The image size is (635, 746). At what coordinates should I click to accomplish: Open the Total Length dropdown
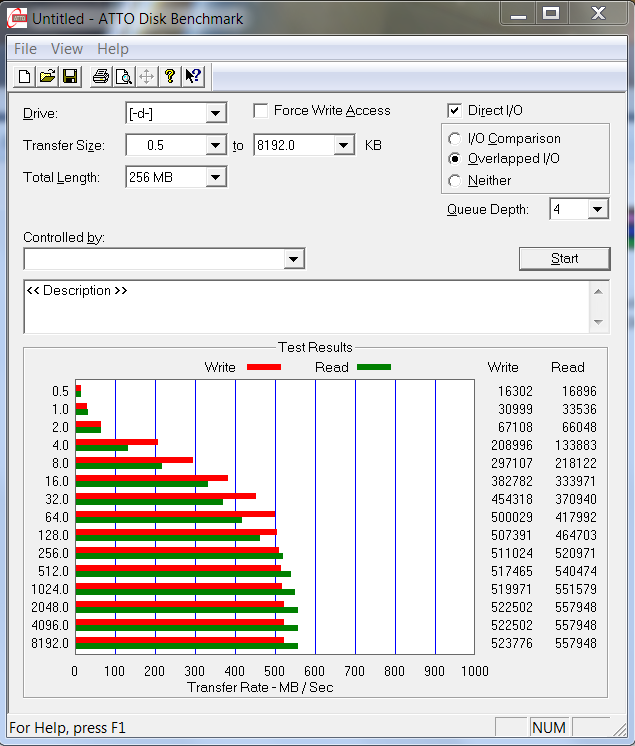[215, 178]
